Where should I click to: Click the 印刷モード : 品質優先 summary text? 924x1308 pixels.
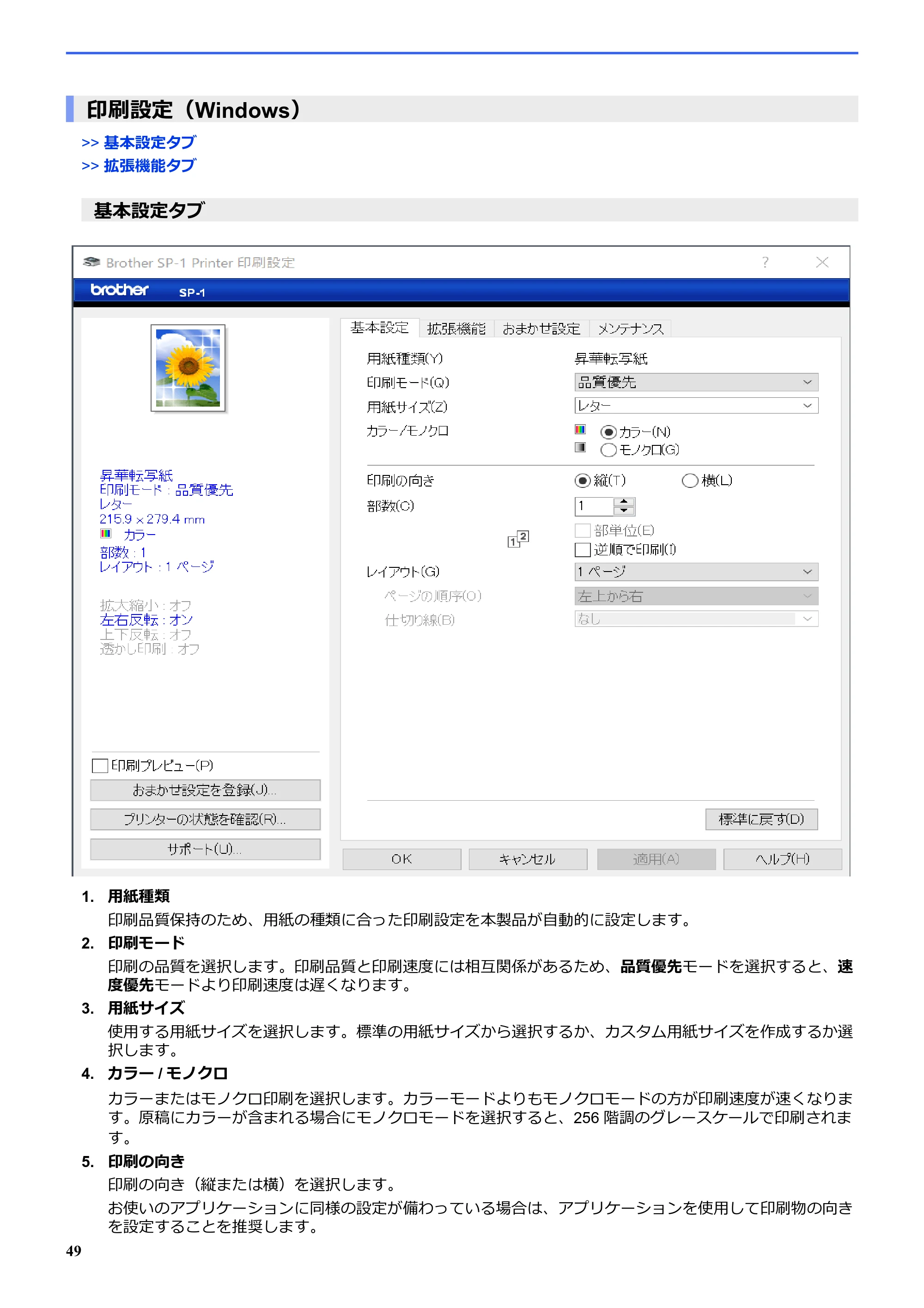[166, 490]
